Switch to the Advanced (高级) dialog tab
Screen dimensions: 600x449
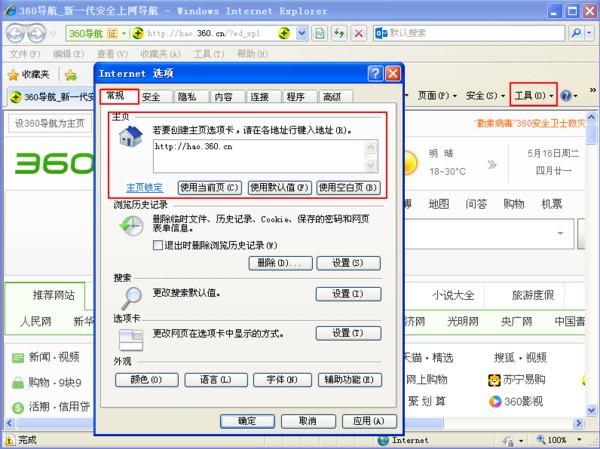tap(331, 97)
